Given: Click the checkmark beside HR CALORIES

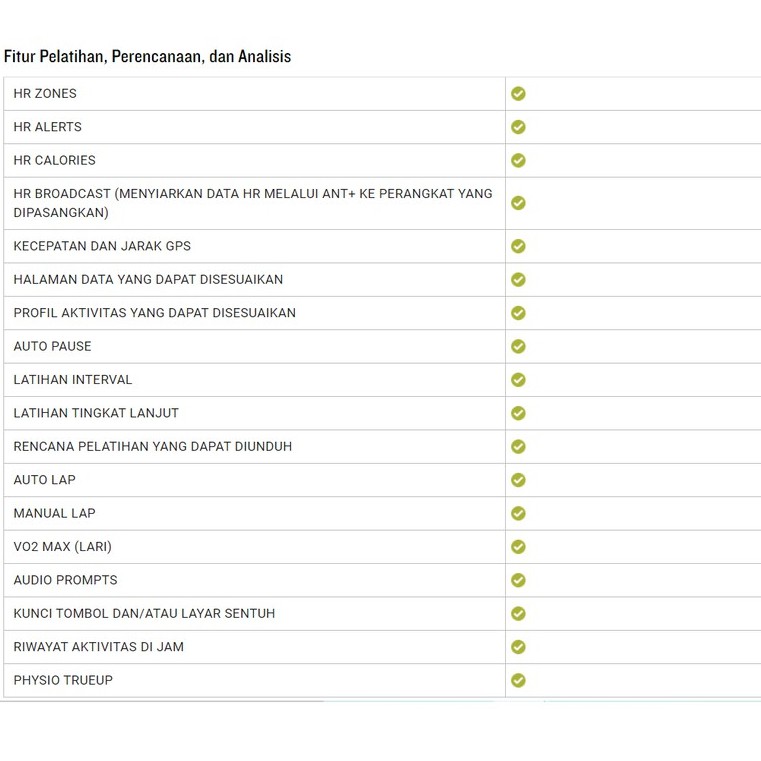Looking at the screenshot, I should [x=518, y=160].
